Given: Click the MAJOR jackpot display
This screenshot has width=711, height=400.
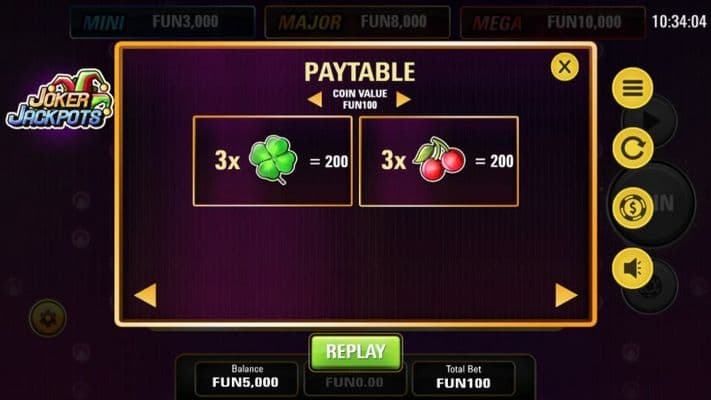Looking at the screenshot, I should pyautogui.click(x=357, y=22).
